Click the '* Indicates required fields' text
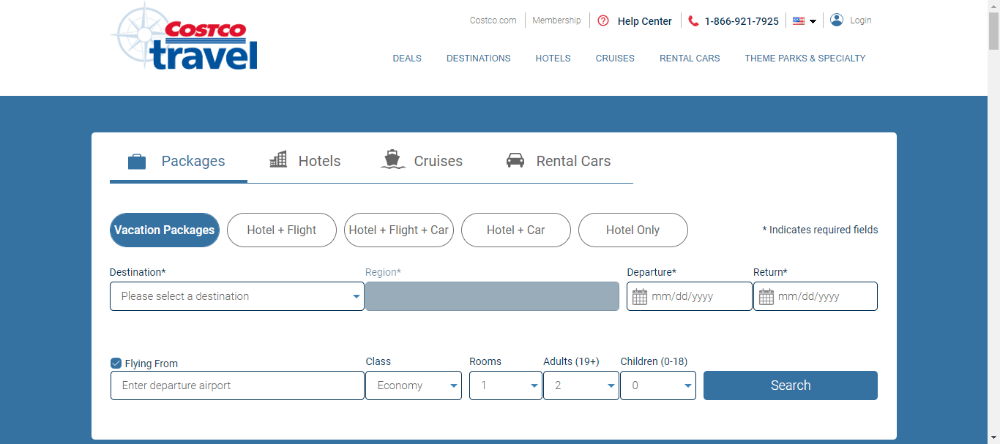 pyautogui.click(x=820, y=230)
